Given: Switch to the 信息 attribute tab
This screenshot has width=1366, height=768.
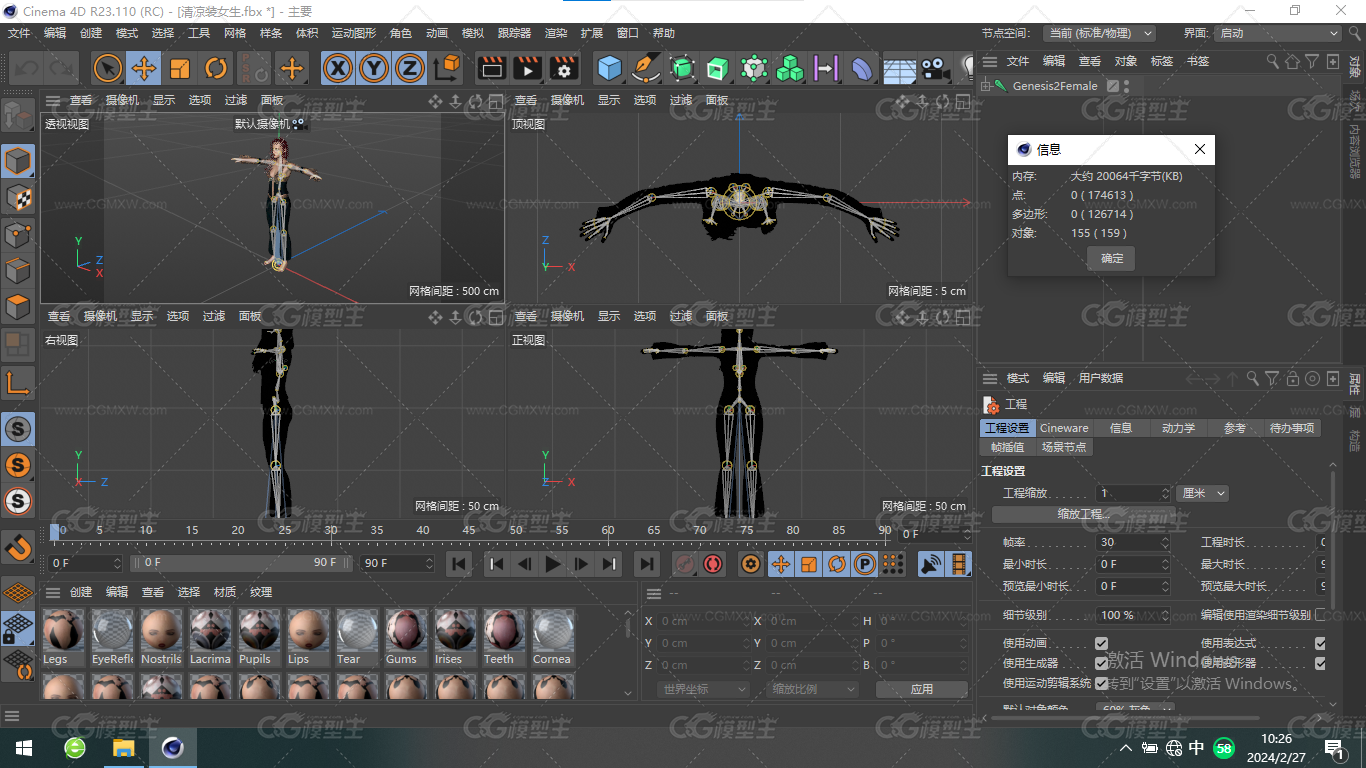Looking at the screenshot, I should pos(1121,428).
